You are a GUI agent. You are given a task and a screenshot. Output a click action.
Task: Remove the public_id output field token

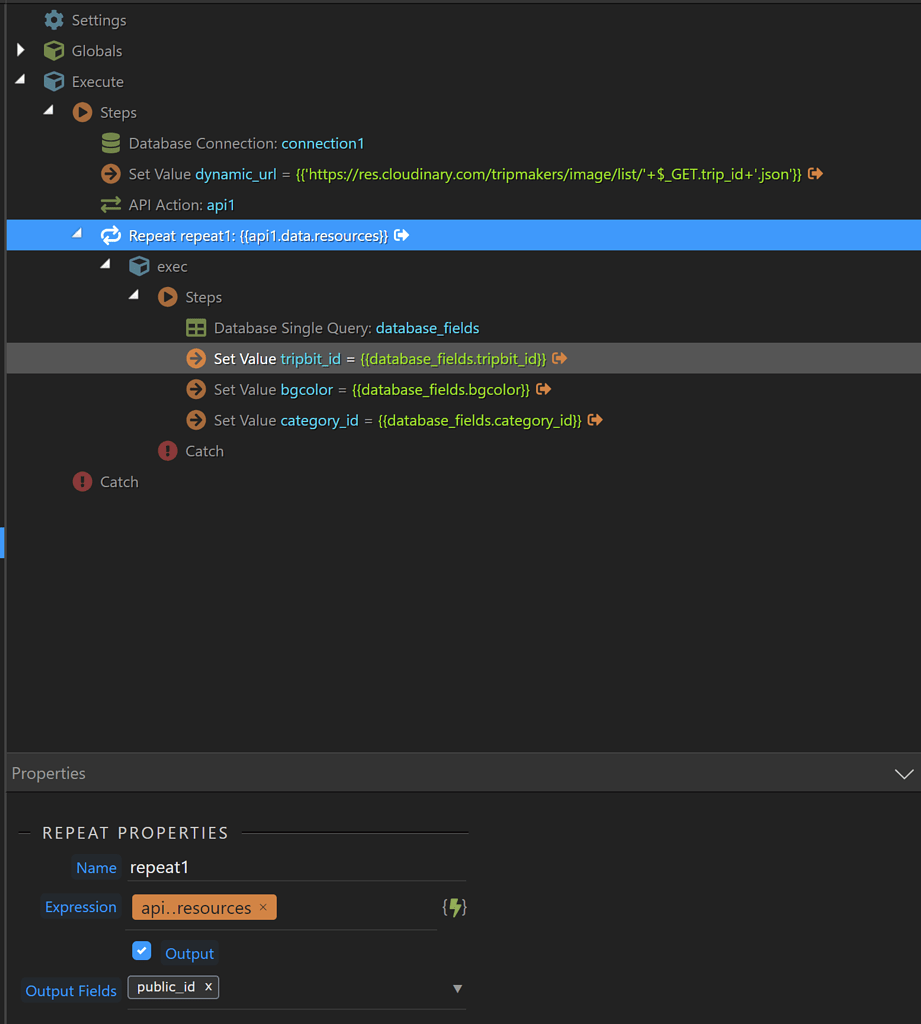point(208,987)
